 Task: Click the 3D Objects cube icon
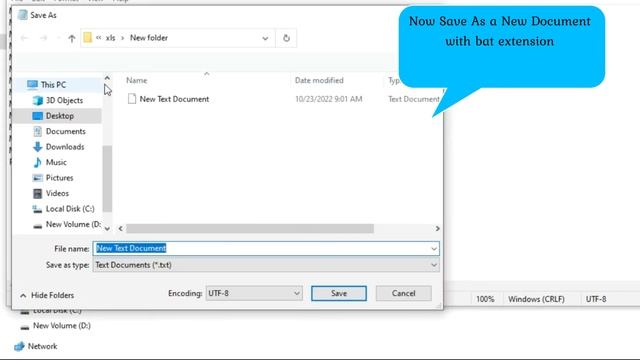[x=38, y=100]
